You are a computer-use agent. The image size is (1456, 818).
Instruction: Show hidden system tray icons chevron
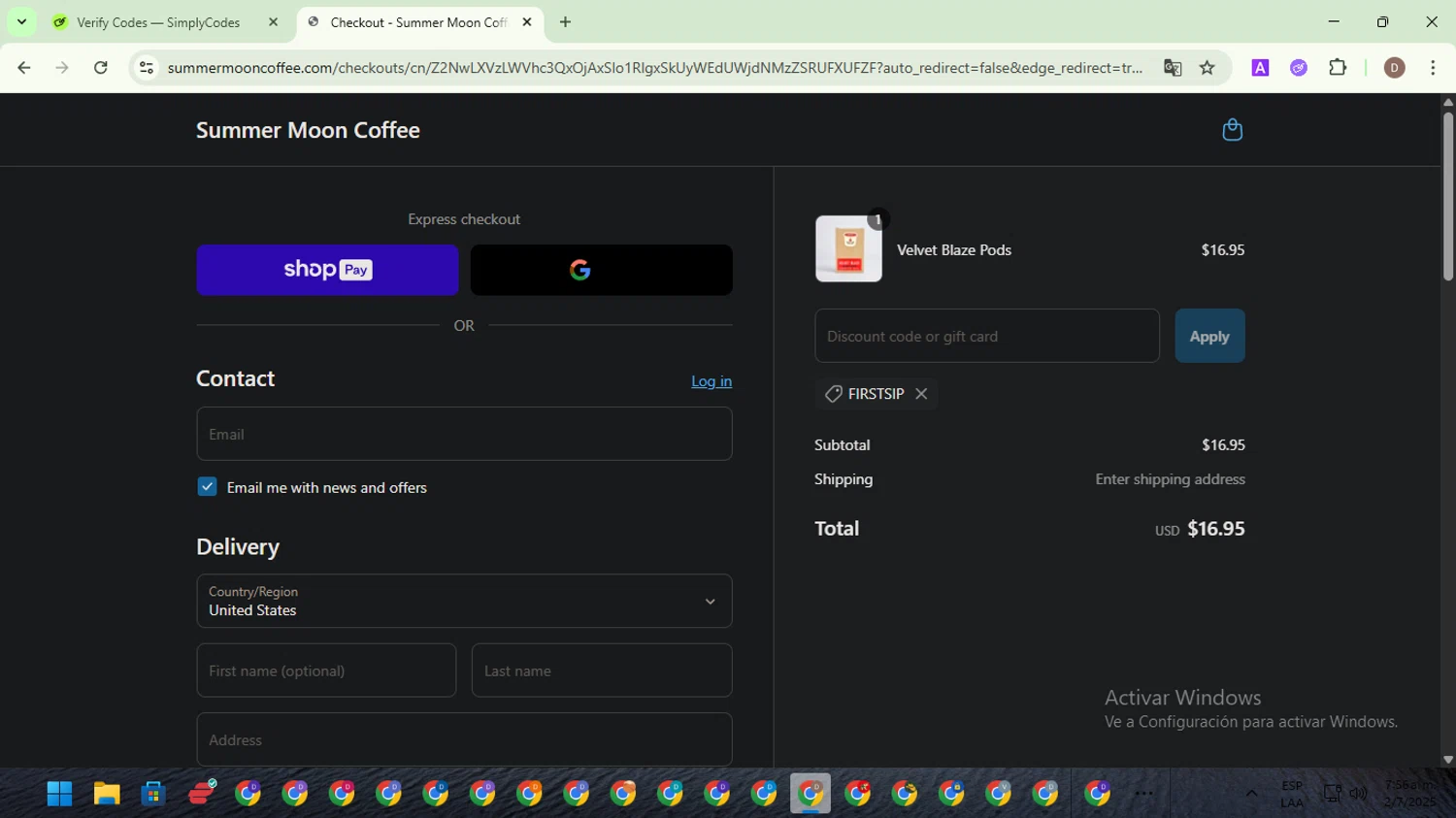[1251, 794]
